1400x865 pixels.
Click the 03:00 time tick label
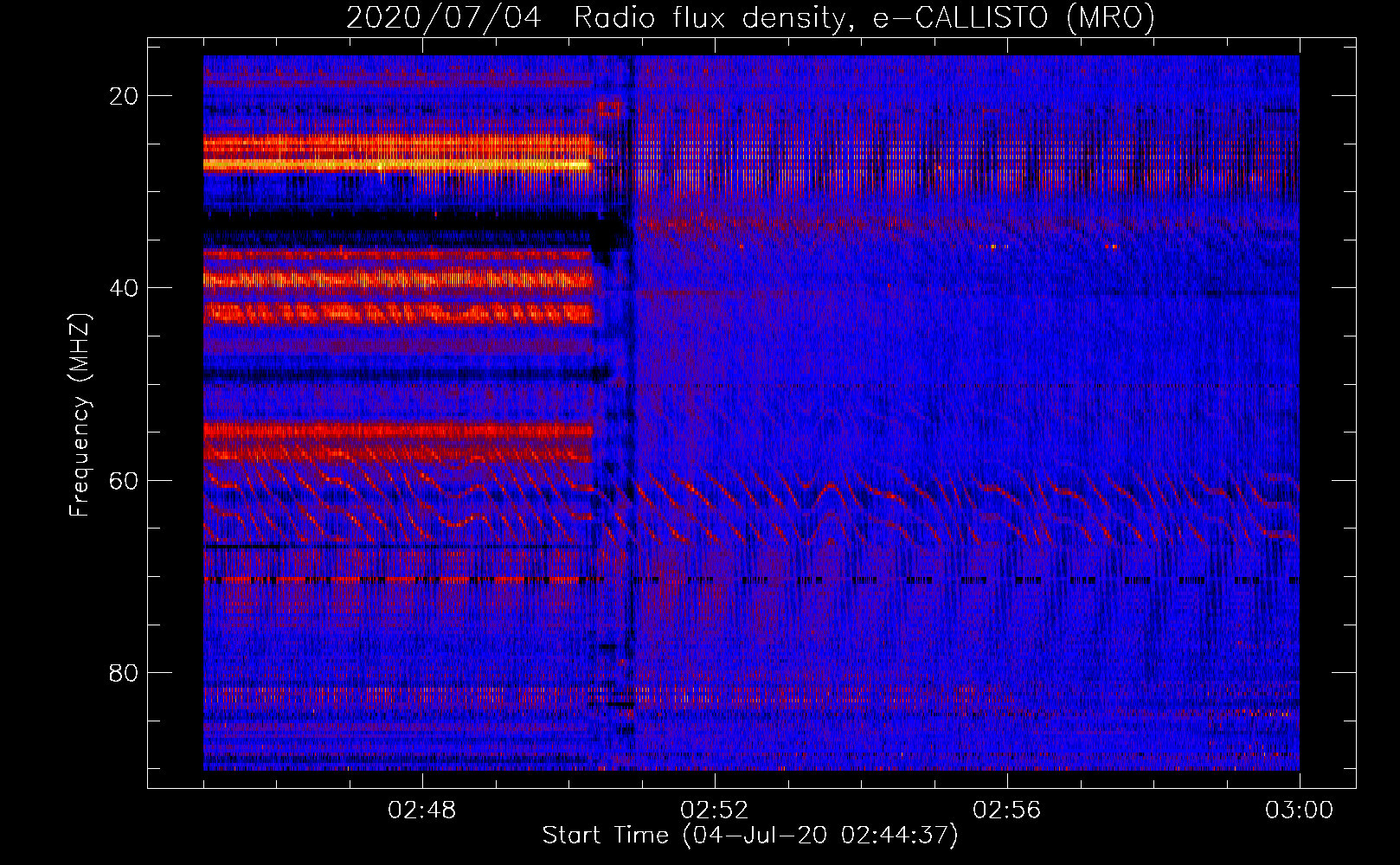[x=1300, y=811]
